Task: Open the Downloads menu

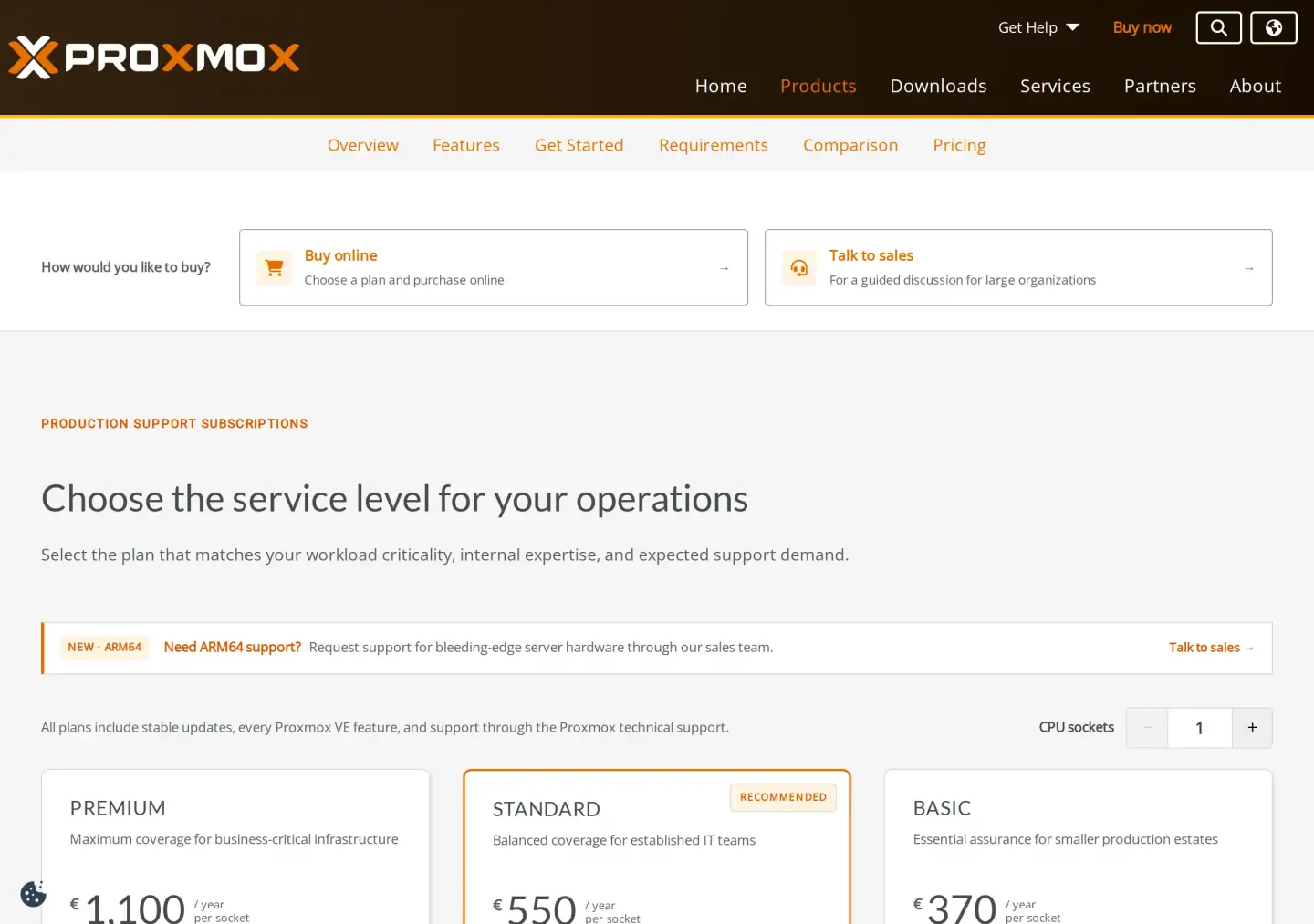Action: [938, 86]
